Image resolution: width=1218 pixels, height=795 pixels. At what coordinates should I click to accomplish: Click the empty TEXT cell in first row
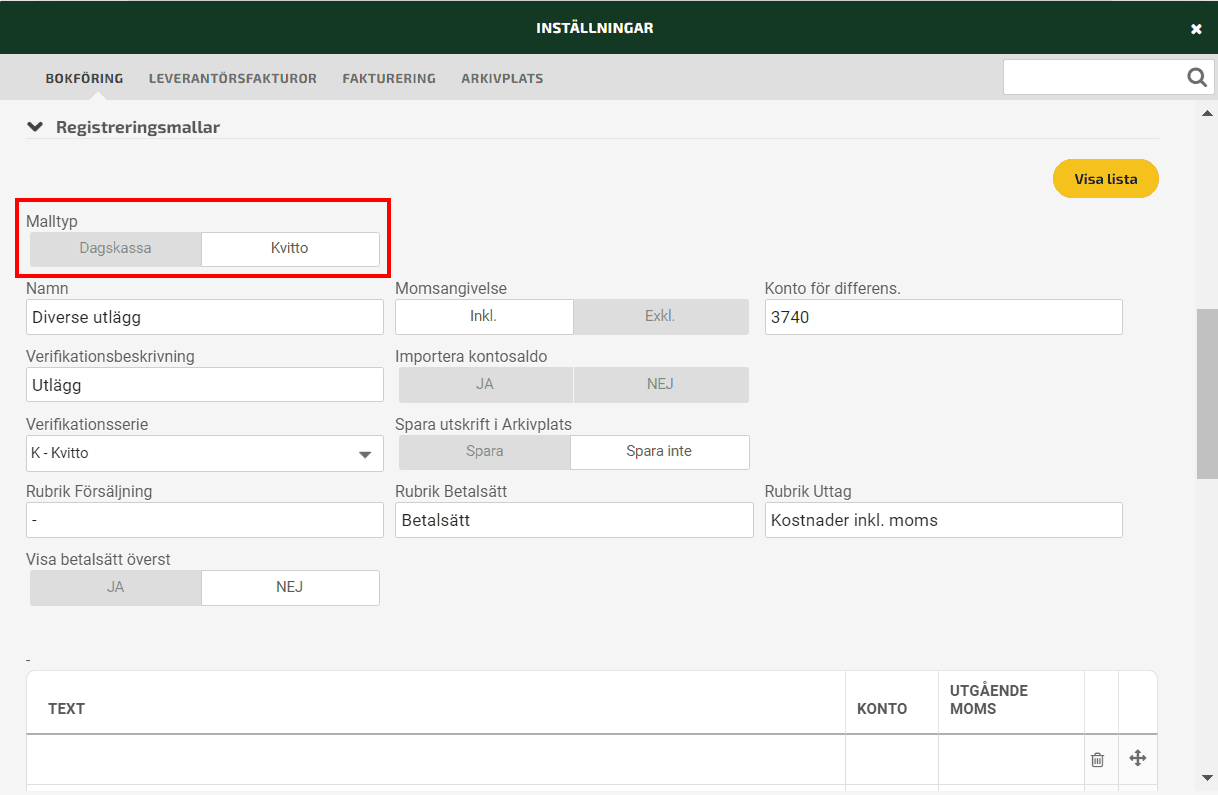(x=436, y=760)
